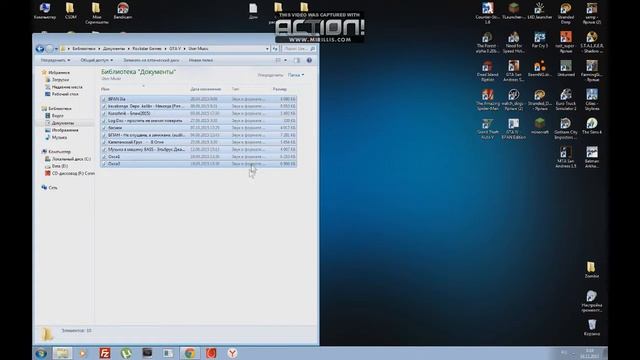This screenshot has height=360, width=640.
Task: Open the Explorer help icon
Action: tap(309, 60)
